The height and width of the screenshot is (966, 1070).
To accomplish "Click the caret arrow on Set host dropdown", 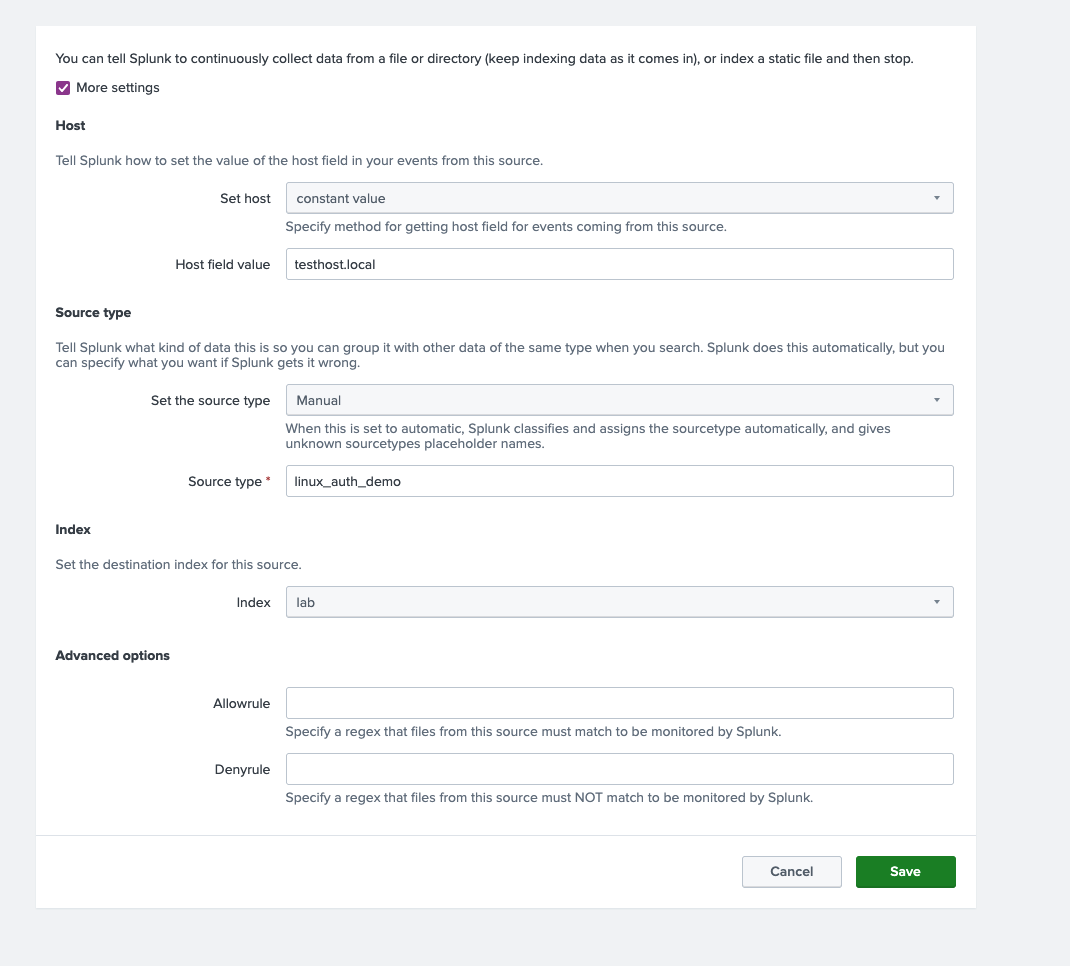I will (x=937, y=198).
